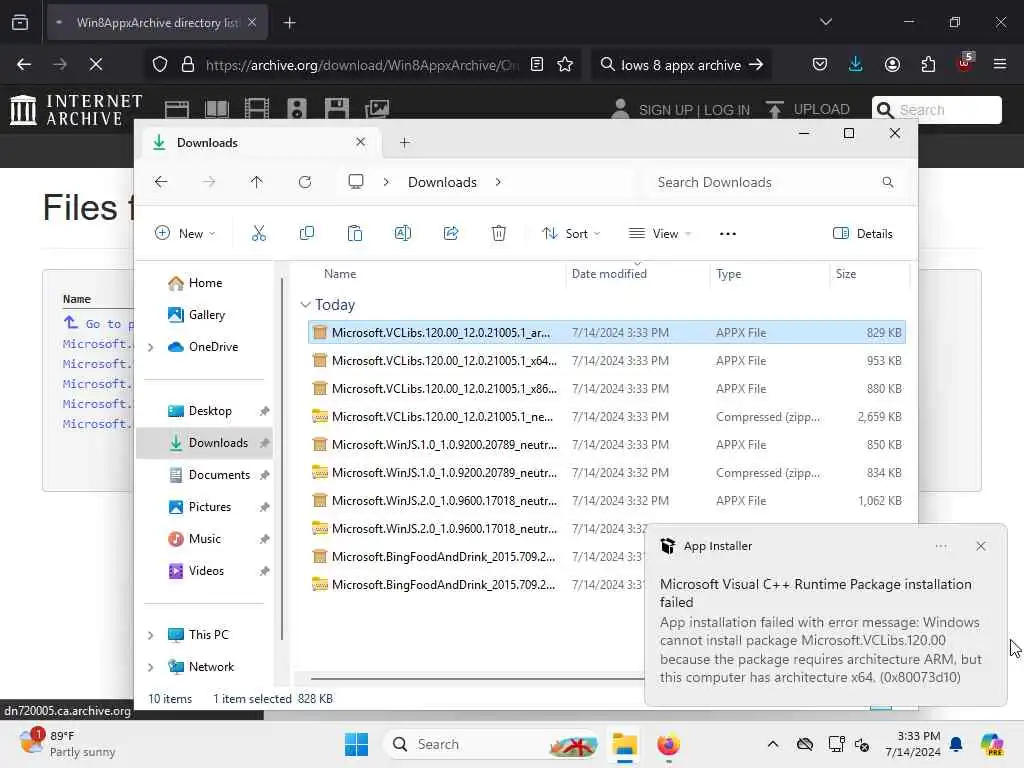Image resolution: width=1024 pixels, height=768 pixels.
Task: Open the New item dropdown
Action: click(185, 233)
